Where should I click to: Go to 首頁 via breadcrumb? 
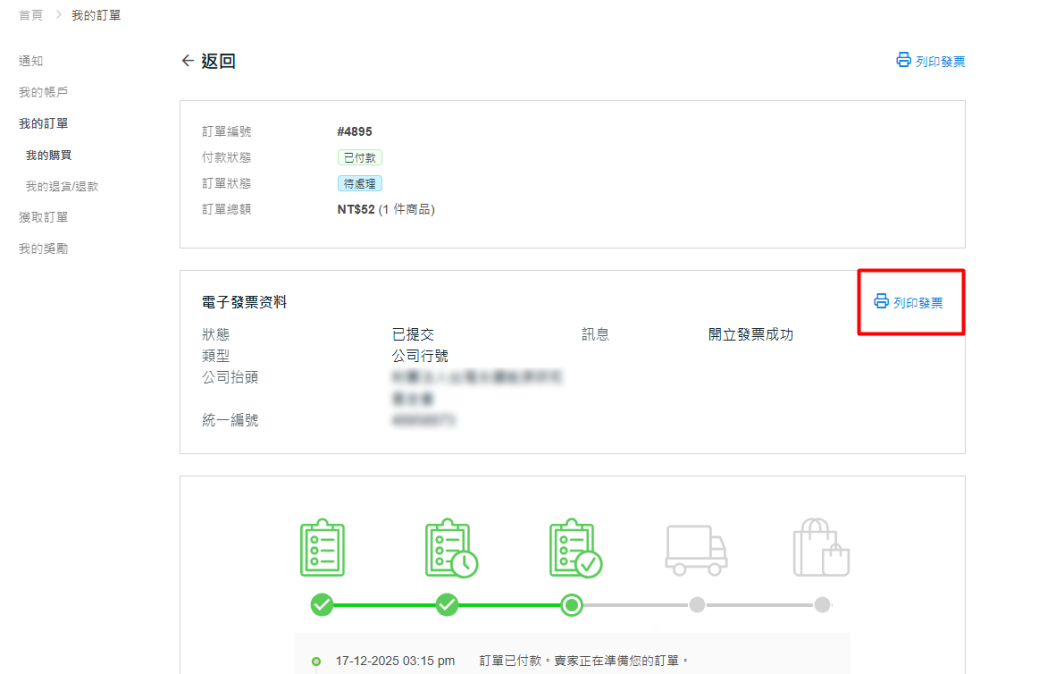pyautogui.click(x=31, y=15)
